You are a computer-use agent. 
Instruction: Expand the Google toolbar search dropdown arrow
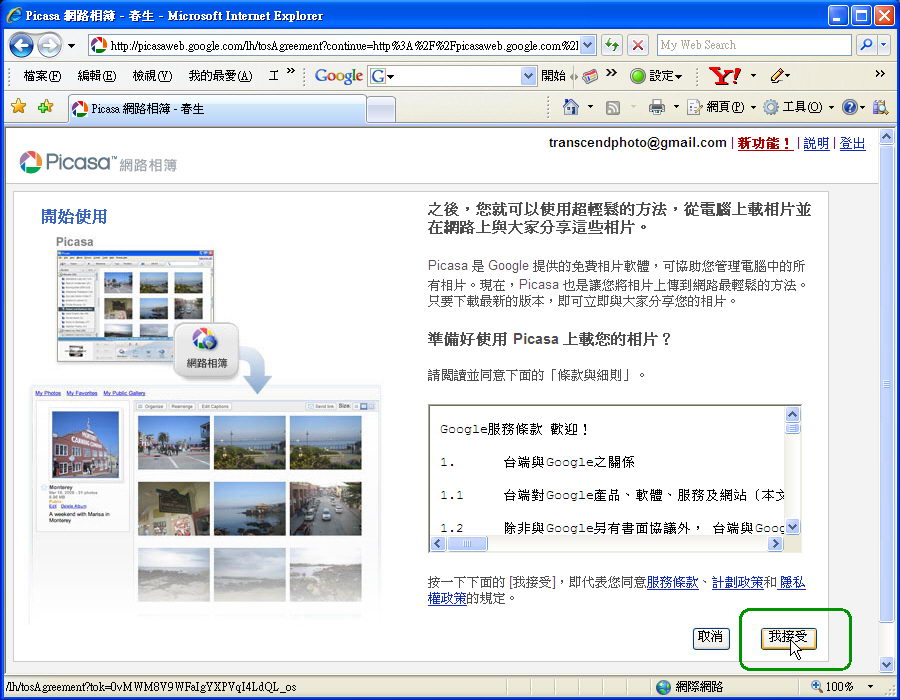click(529, 76)
